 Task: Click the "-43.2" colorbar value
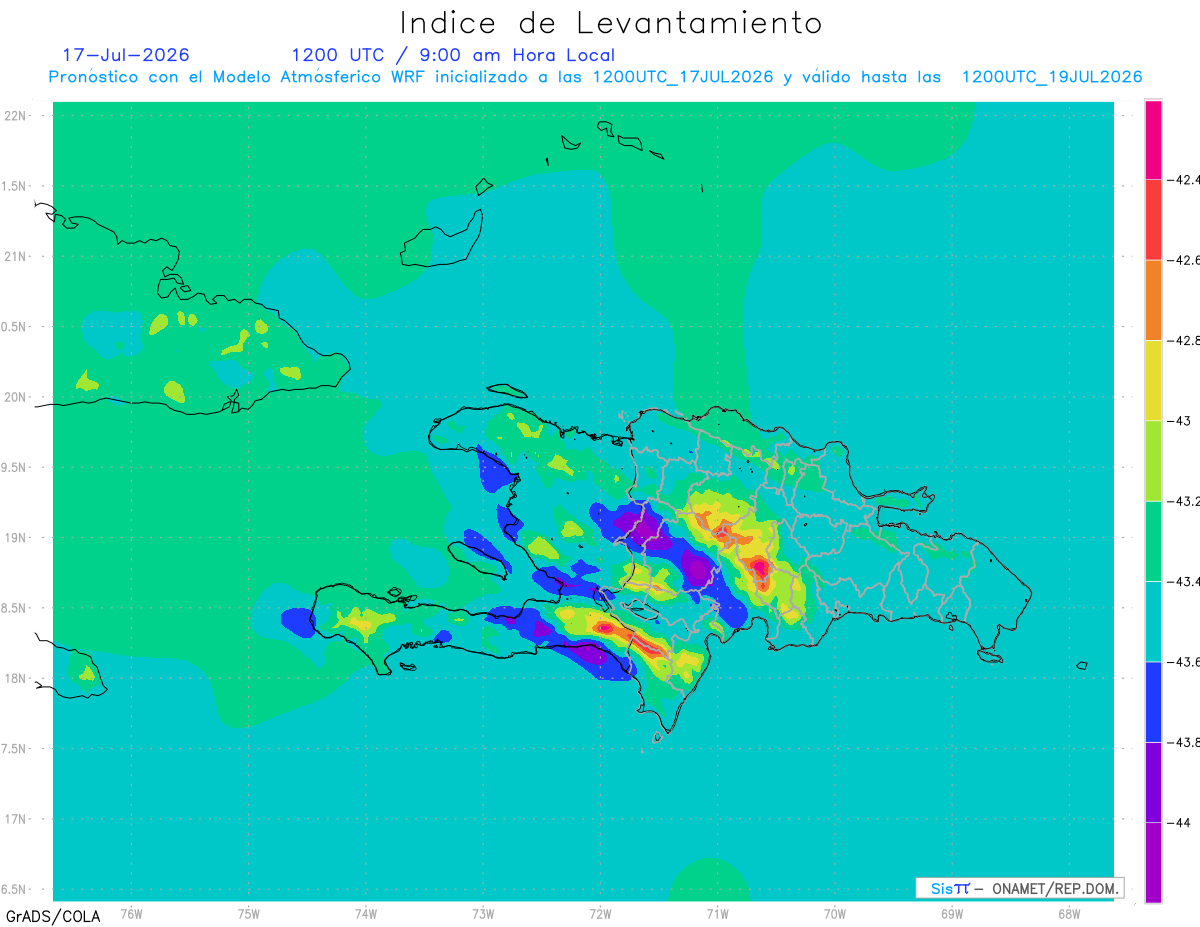1185,501
